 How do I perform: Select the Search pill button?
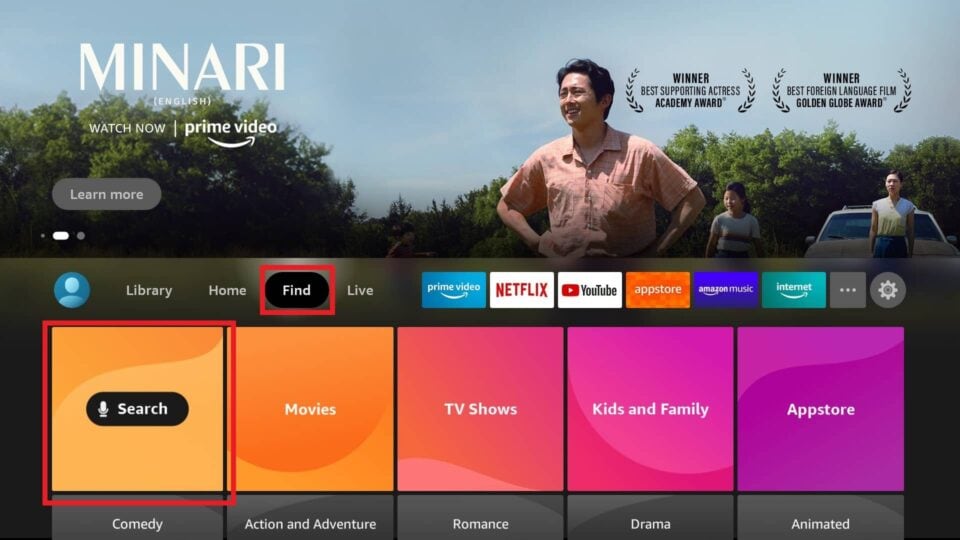[x=137, y=409]
